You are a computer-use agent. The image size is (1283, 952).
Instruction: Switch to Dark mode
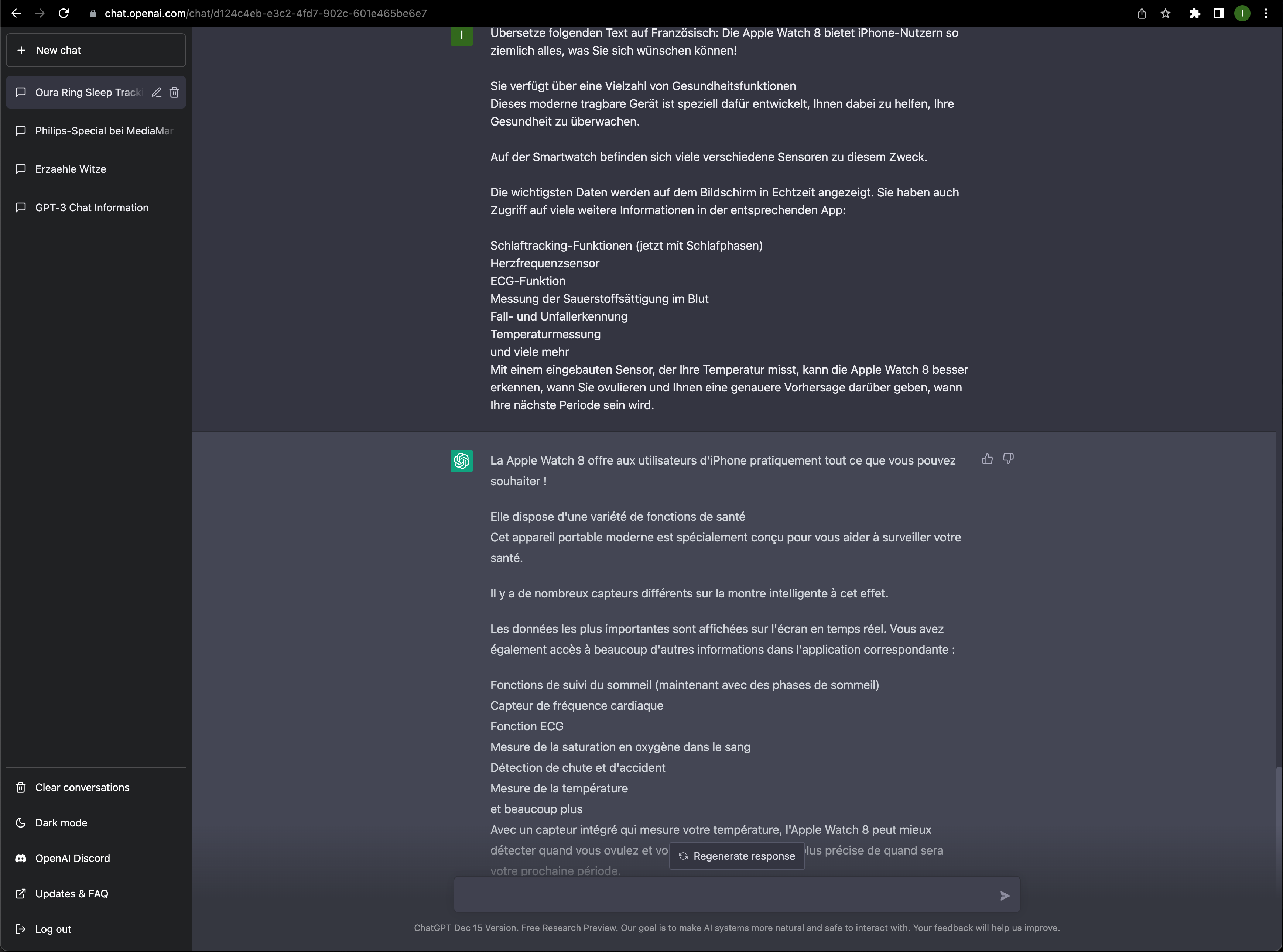(61, 822)
